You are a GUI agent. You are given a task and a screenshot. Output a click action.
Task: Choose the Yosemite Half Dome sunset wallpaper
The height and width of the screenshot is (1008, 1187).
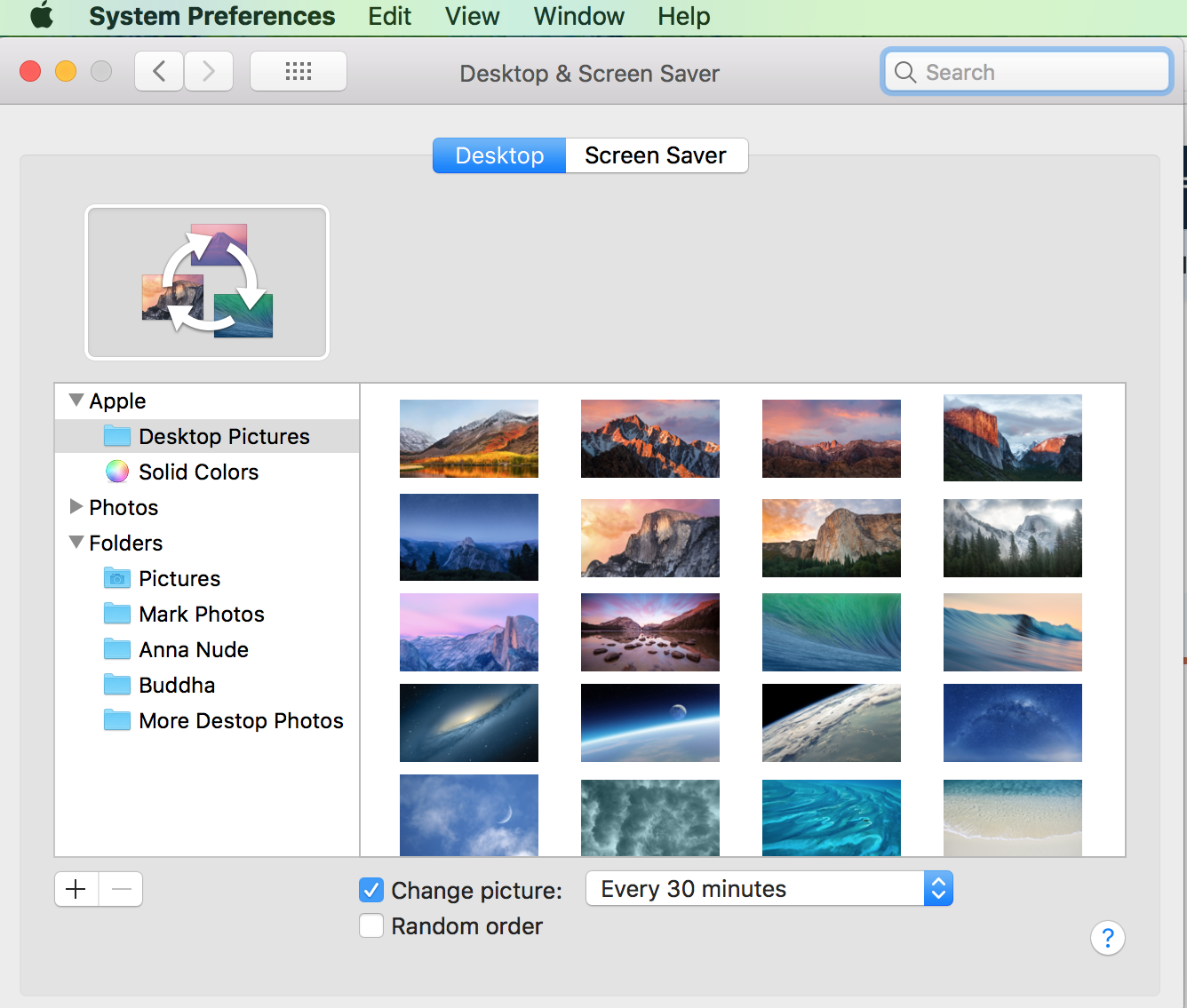pos(650,538)
